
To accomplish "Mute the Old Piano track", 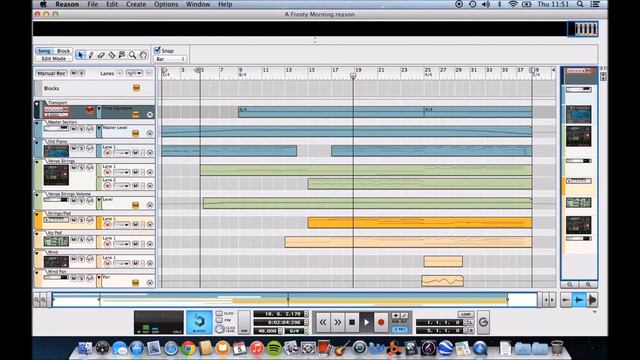I will (73, 149).
